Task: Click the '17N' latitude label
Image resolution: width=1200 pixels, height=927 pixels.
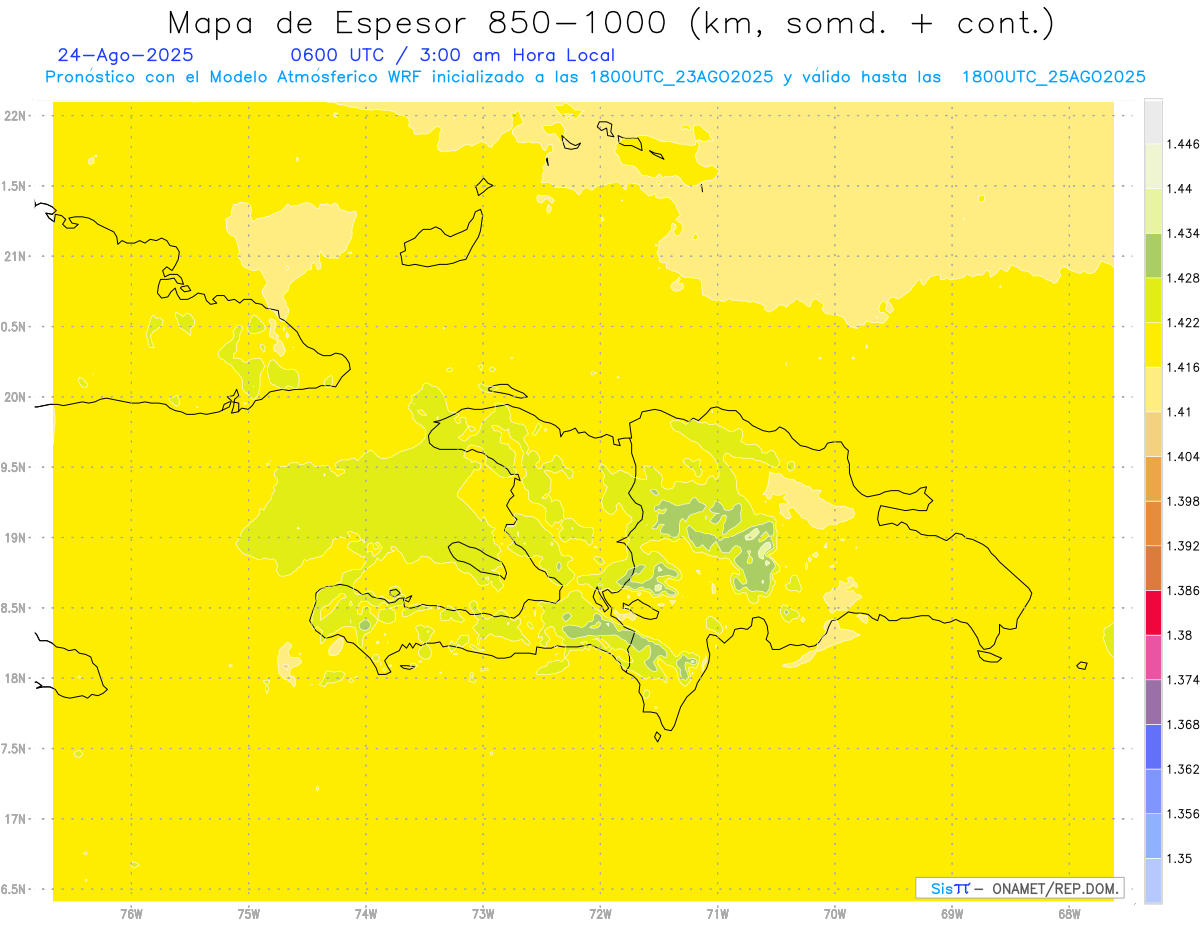Action: pos(16,819)
